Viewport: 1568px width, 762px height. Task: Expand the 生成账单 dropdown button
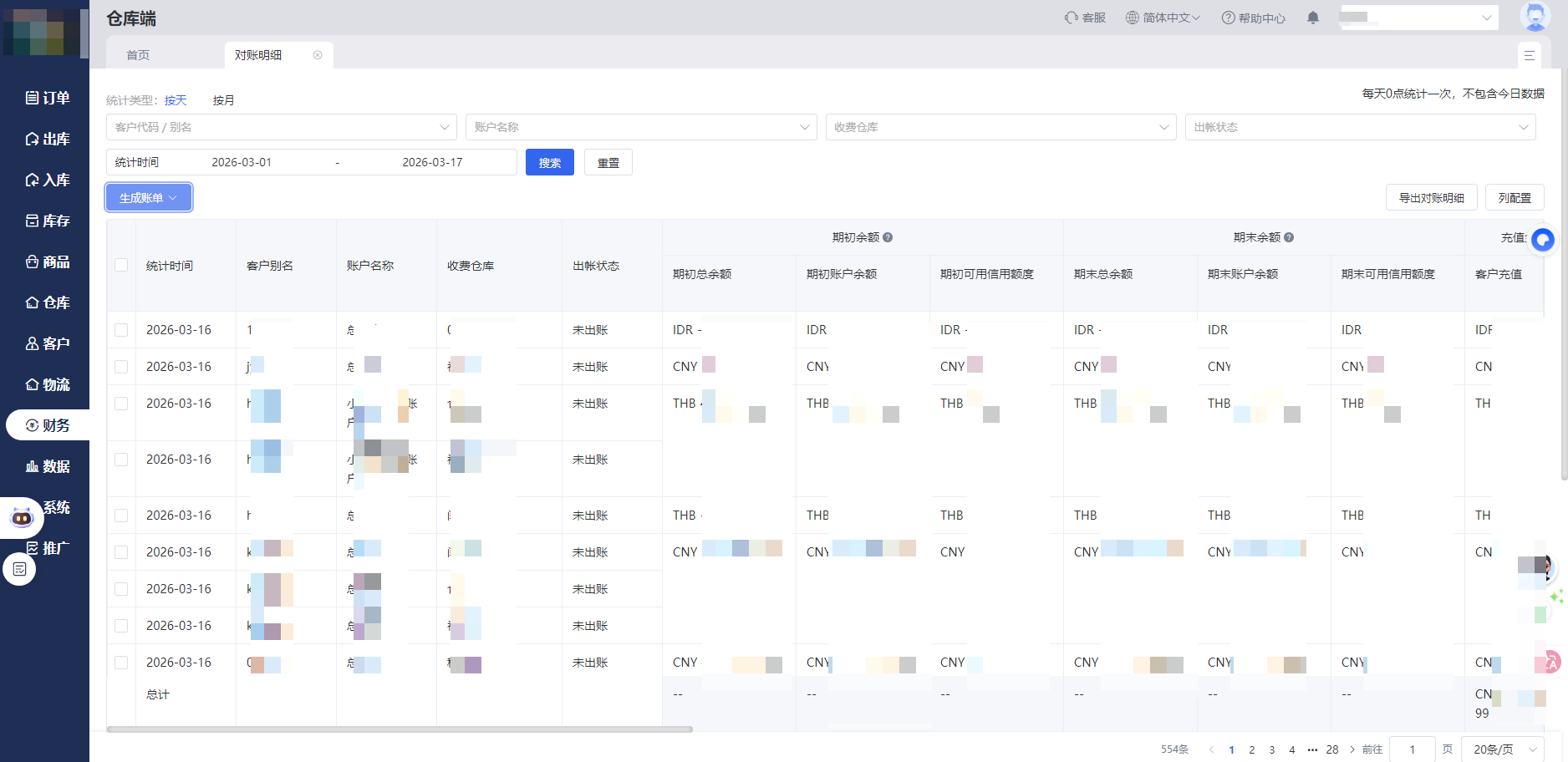tap(149, 198)
